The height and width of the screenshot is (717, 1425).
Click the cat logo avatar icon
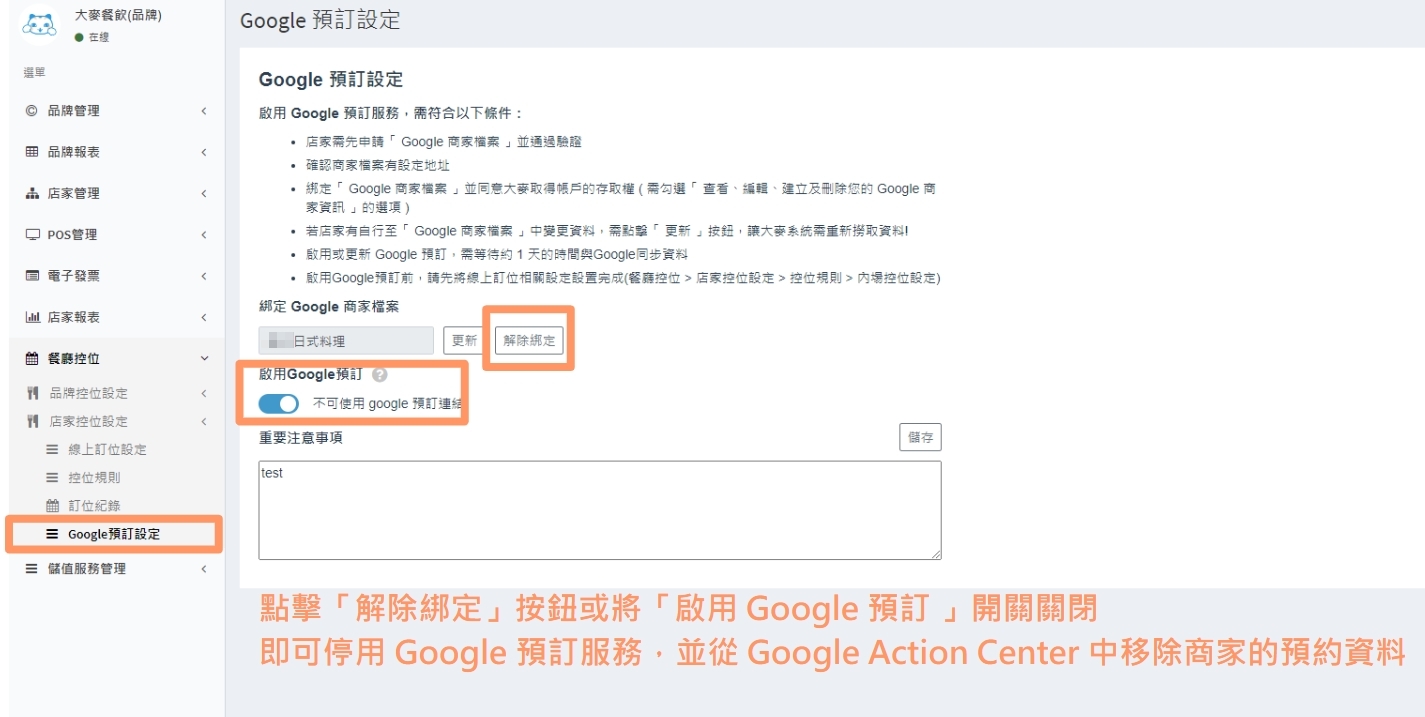click(x=40, y=26)
